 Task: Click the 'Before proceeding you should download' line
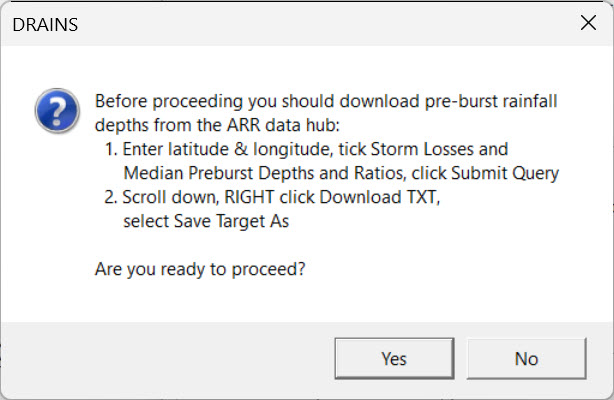[326, 101]
